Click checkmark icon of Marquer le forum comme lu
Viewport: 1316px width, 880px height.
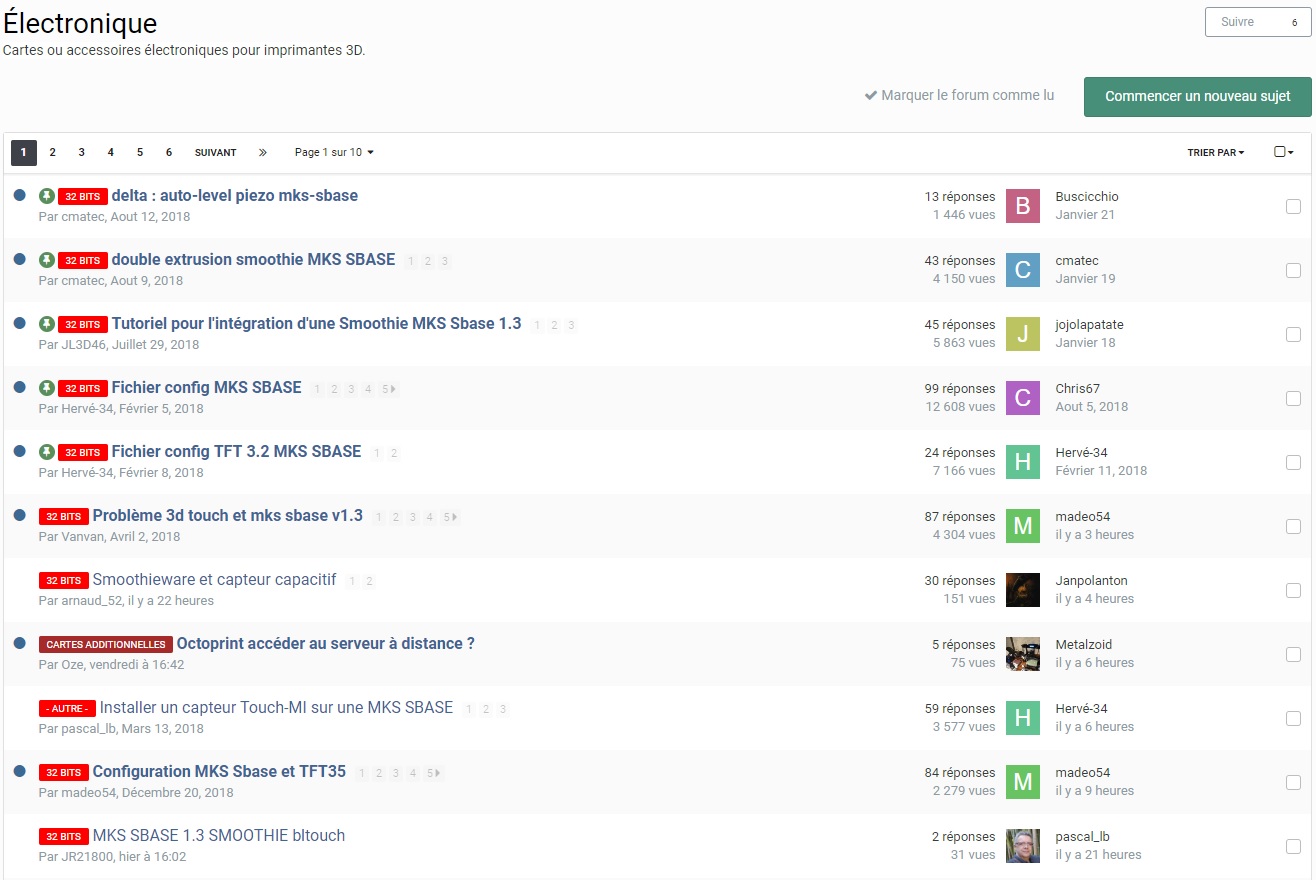pyautogui.click(x=871, y=96)
